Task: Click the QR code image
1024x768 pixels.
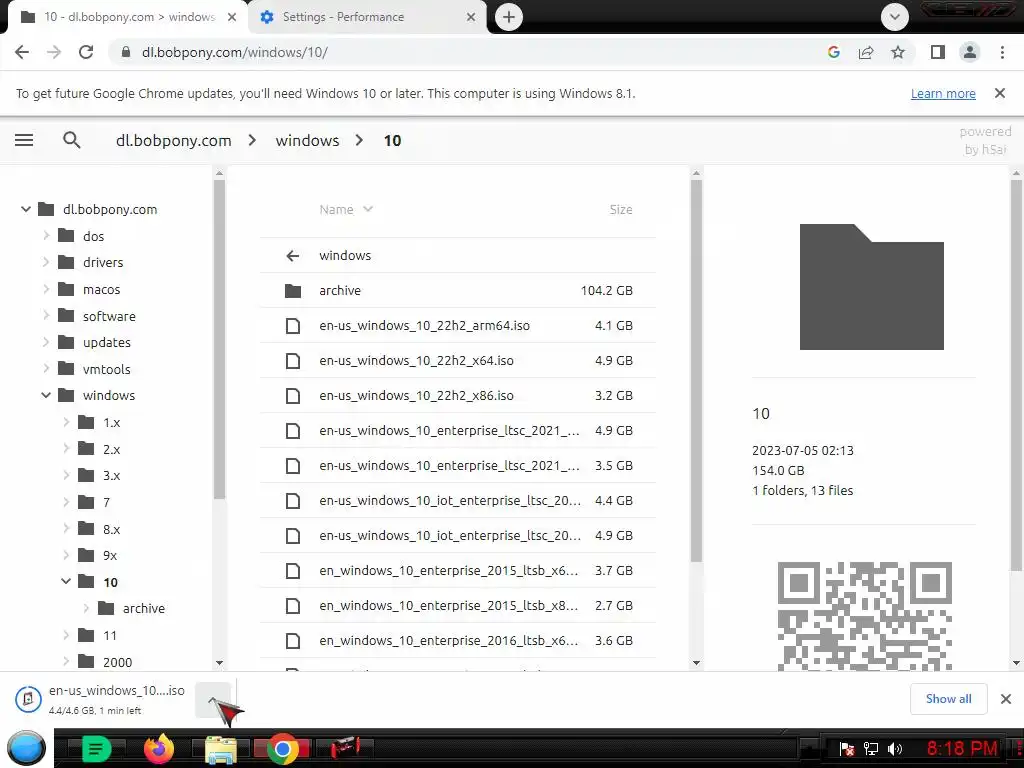Action: point(864,616)
